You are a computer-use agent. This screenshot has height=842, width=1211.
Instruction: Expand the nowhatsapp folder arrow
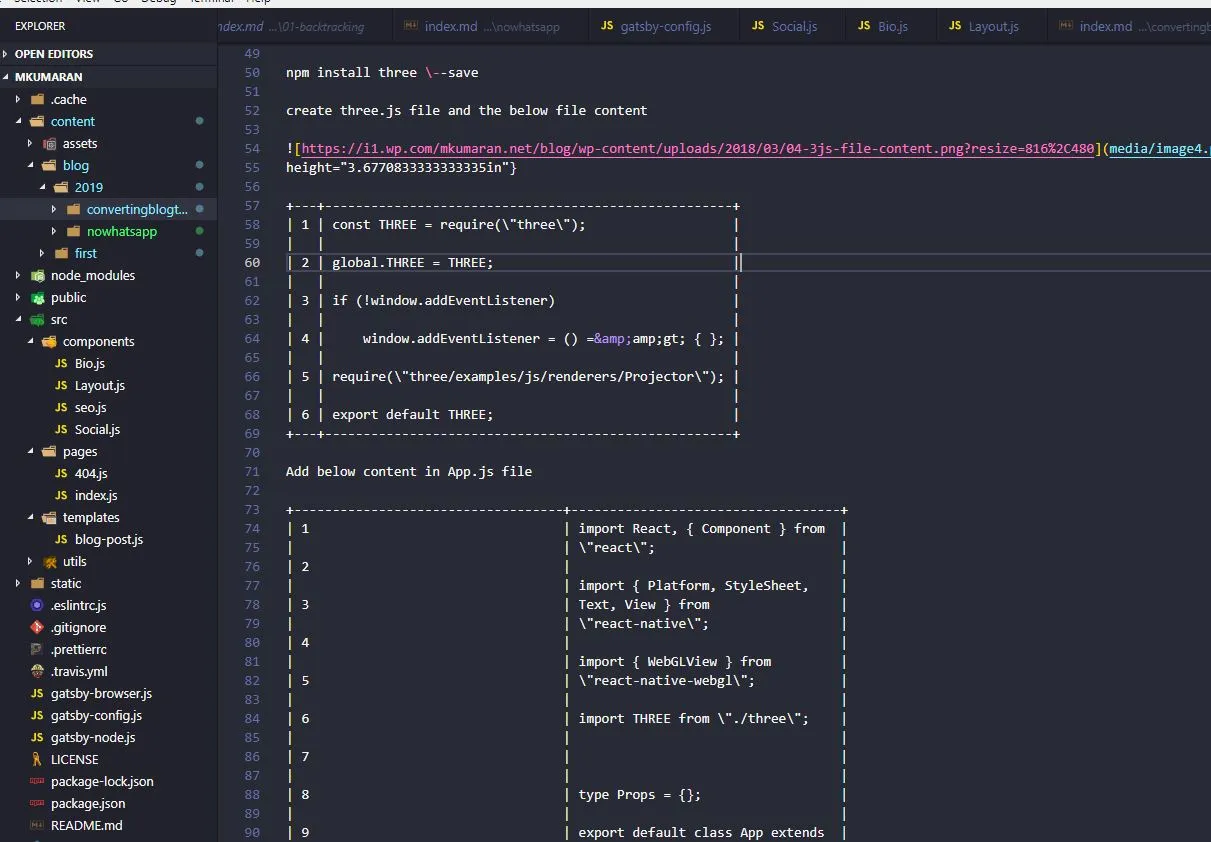click(x=54, y=231)
